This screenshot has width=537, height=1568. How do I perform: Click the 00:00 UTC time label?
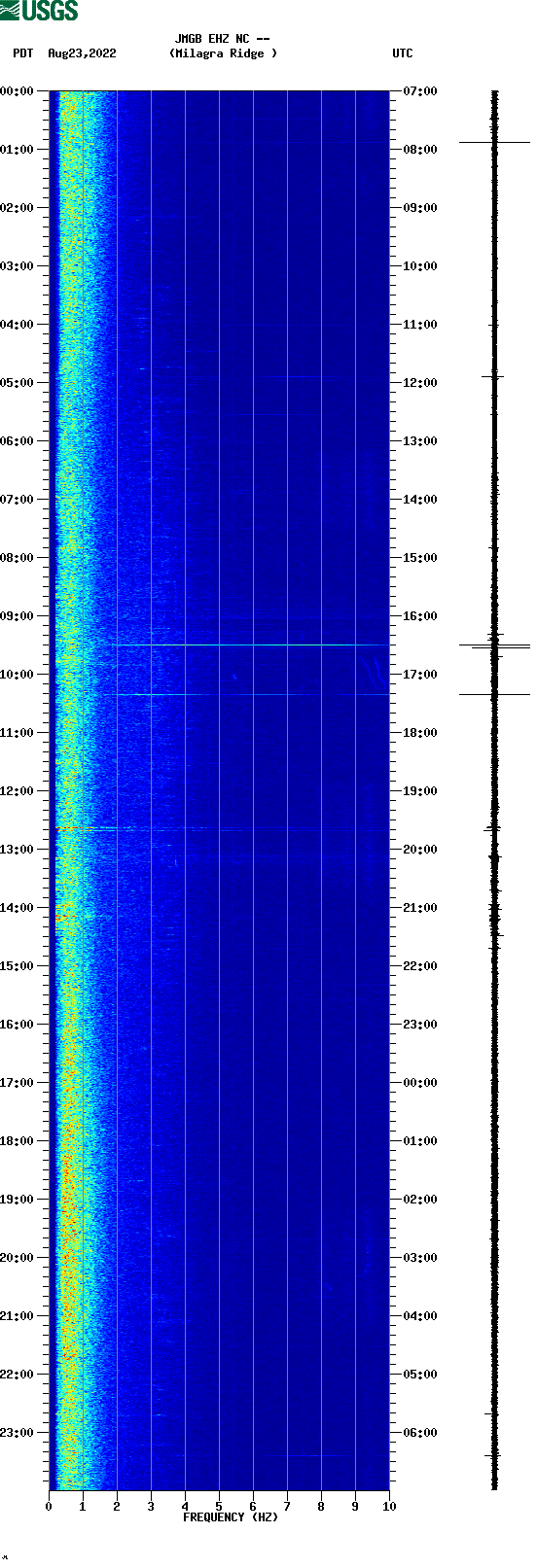420,1083
